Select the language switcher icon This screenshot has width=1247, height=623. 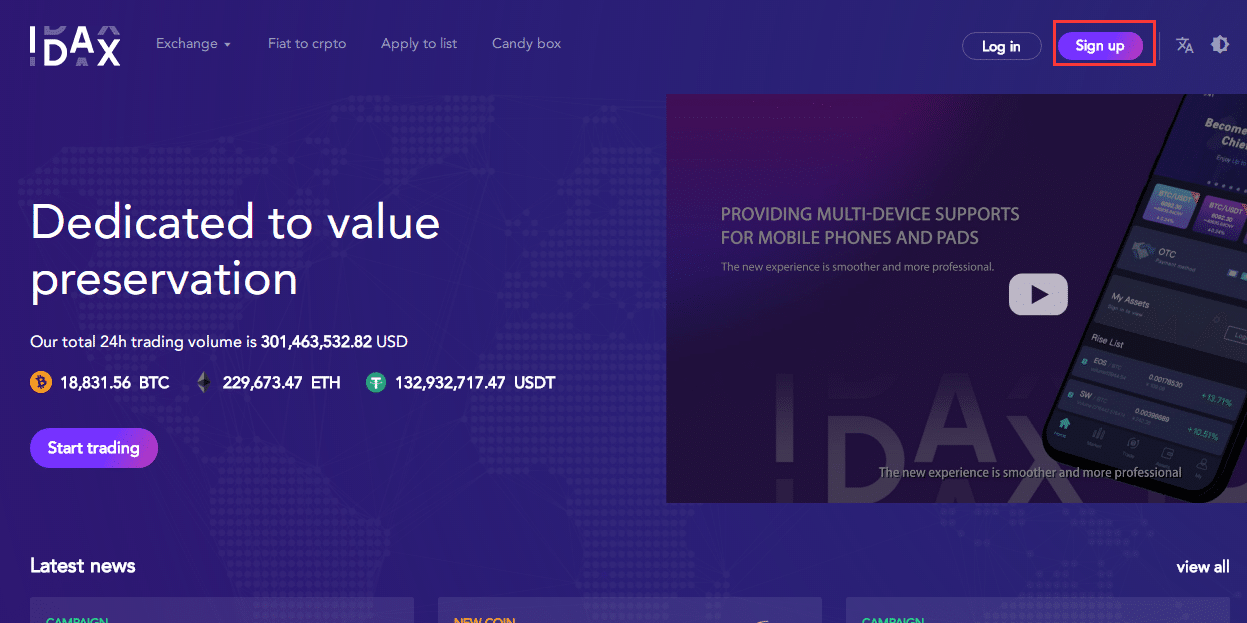(1184, 45)
